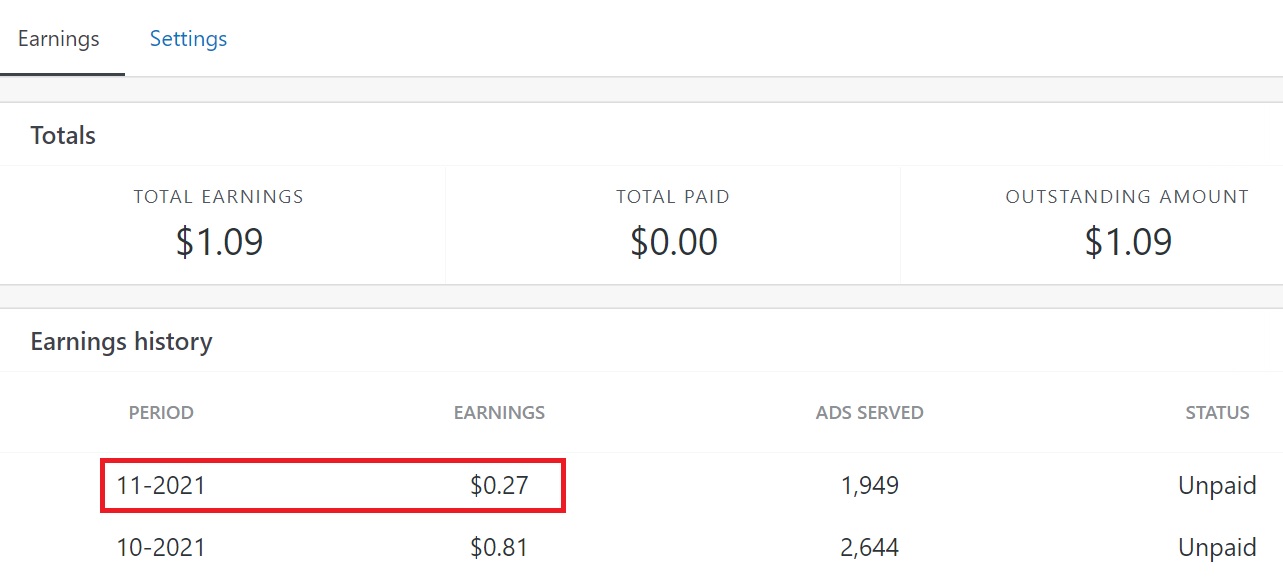Click the ADS SERVED column header

point(869,412)
